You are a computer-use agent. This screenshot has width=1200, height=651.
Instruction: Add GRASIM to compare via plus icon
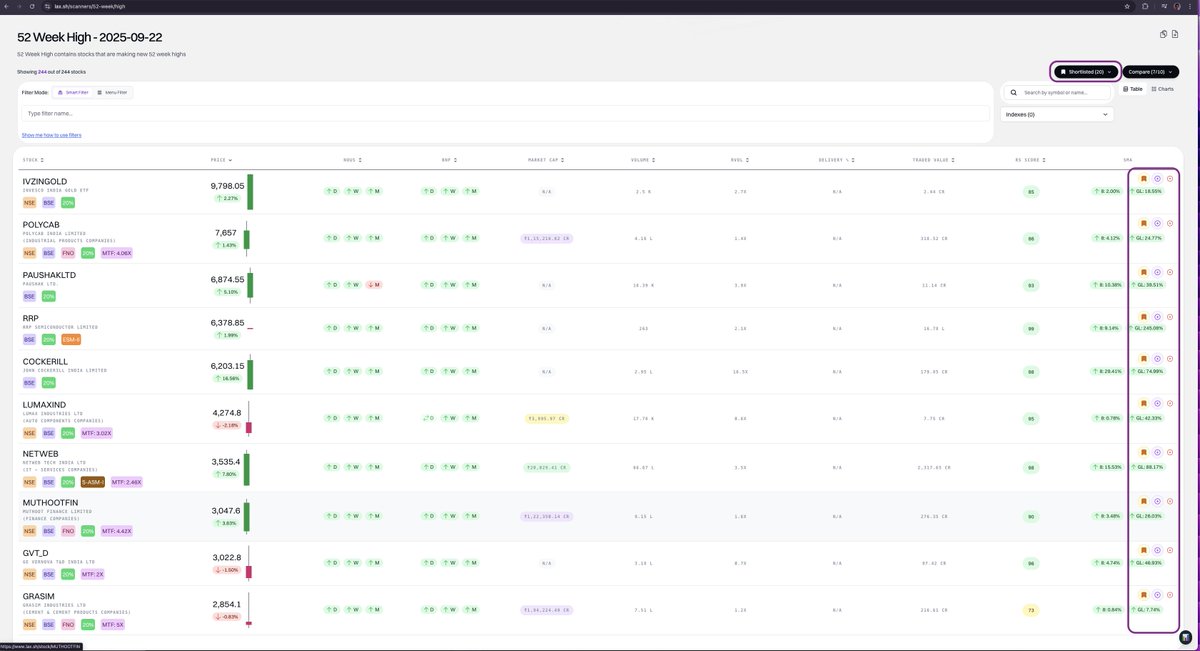[1157, 595]
